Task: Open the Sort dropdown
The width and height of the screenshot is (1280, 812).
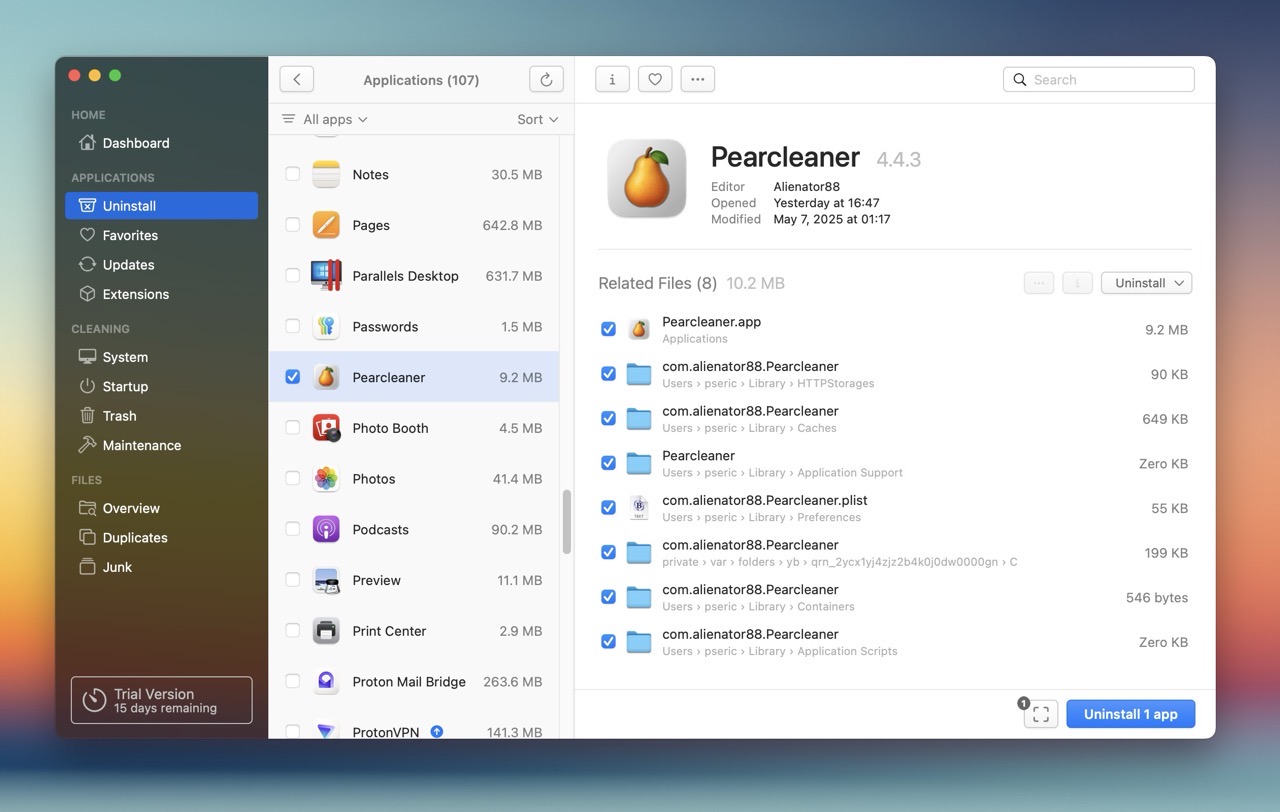Action: pos(538,119)
